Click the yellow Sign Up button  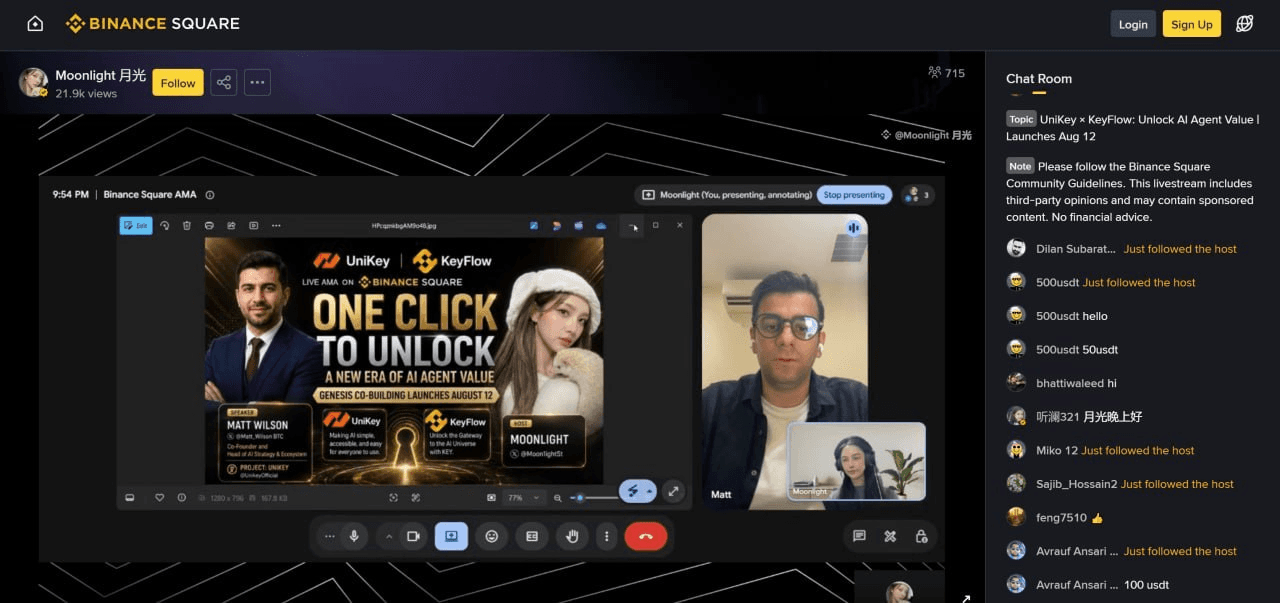(1192, 24)
